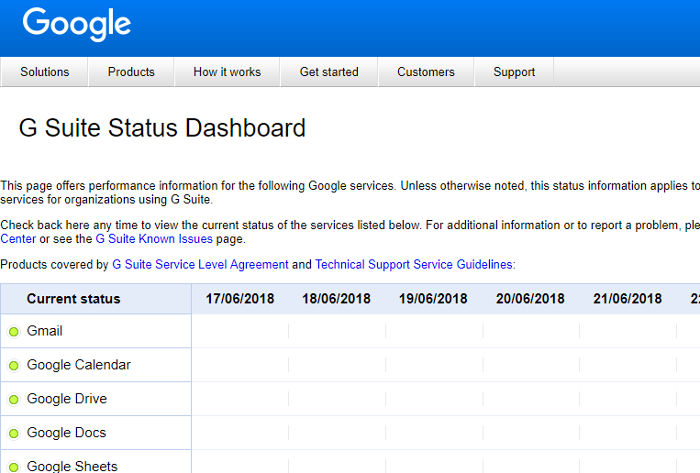Image resolution: width=700 pixels, height=473 pixels.
Task: Click the G Suite Status Dashboard heading
Action: tap(162, 128)
